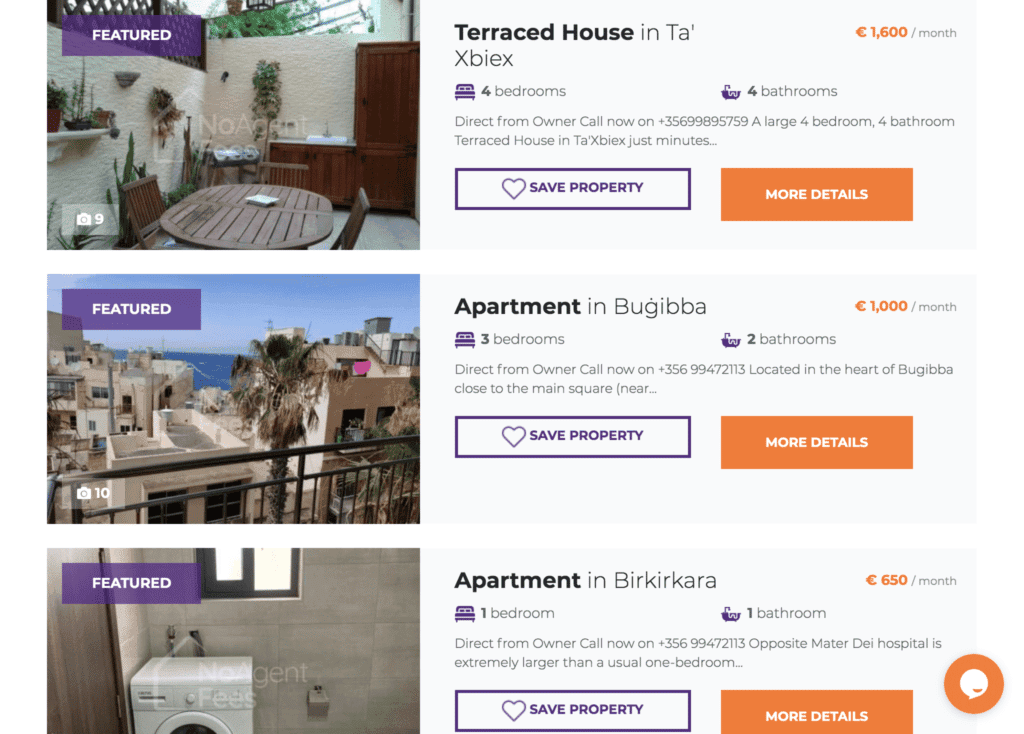The image size is (1024, 734).
Task: Open the orange chat bubble widget
Action: coord(973,684)
